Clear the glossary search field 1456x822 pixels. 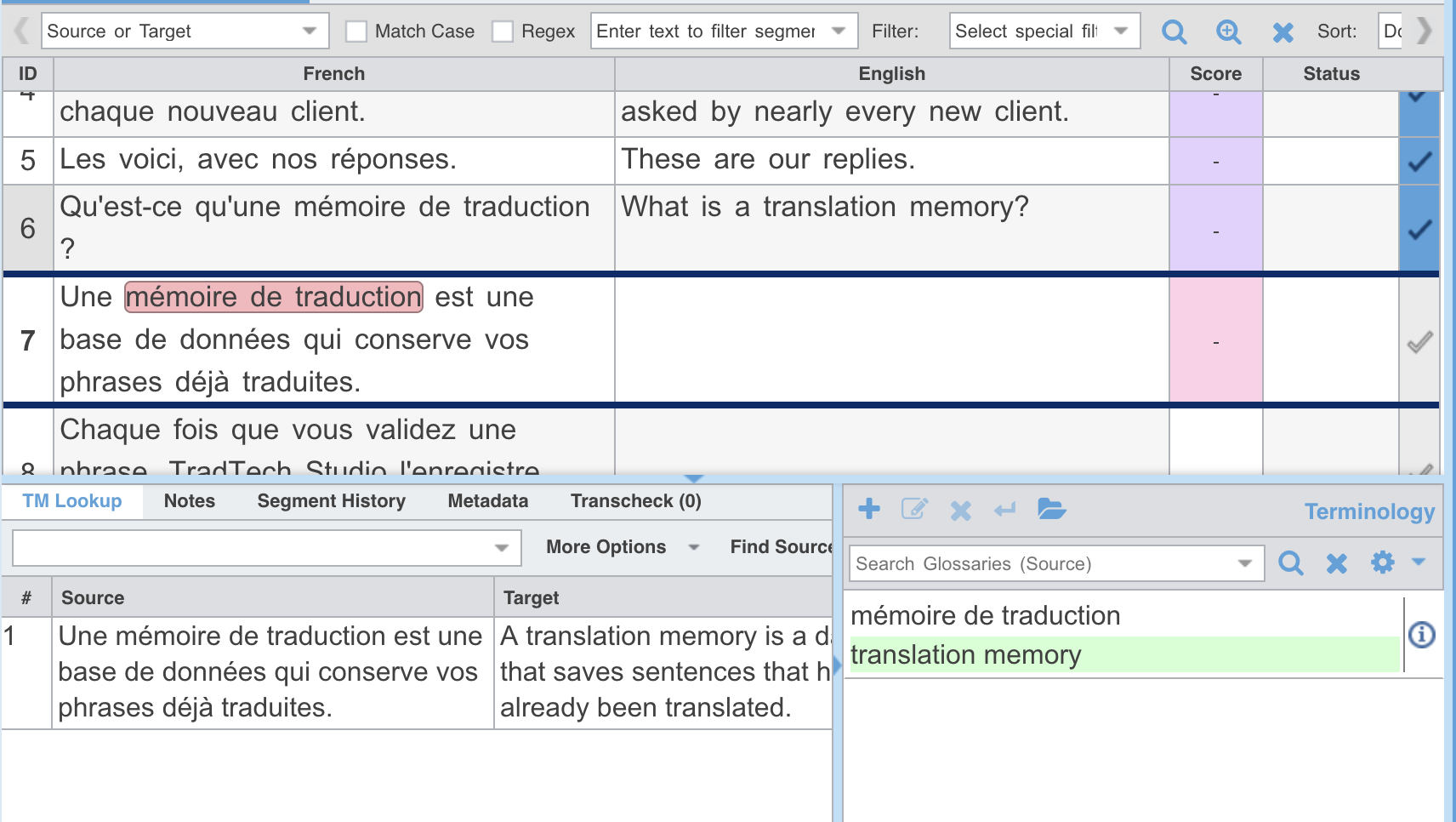click(1337, 562)
